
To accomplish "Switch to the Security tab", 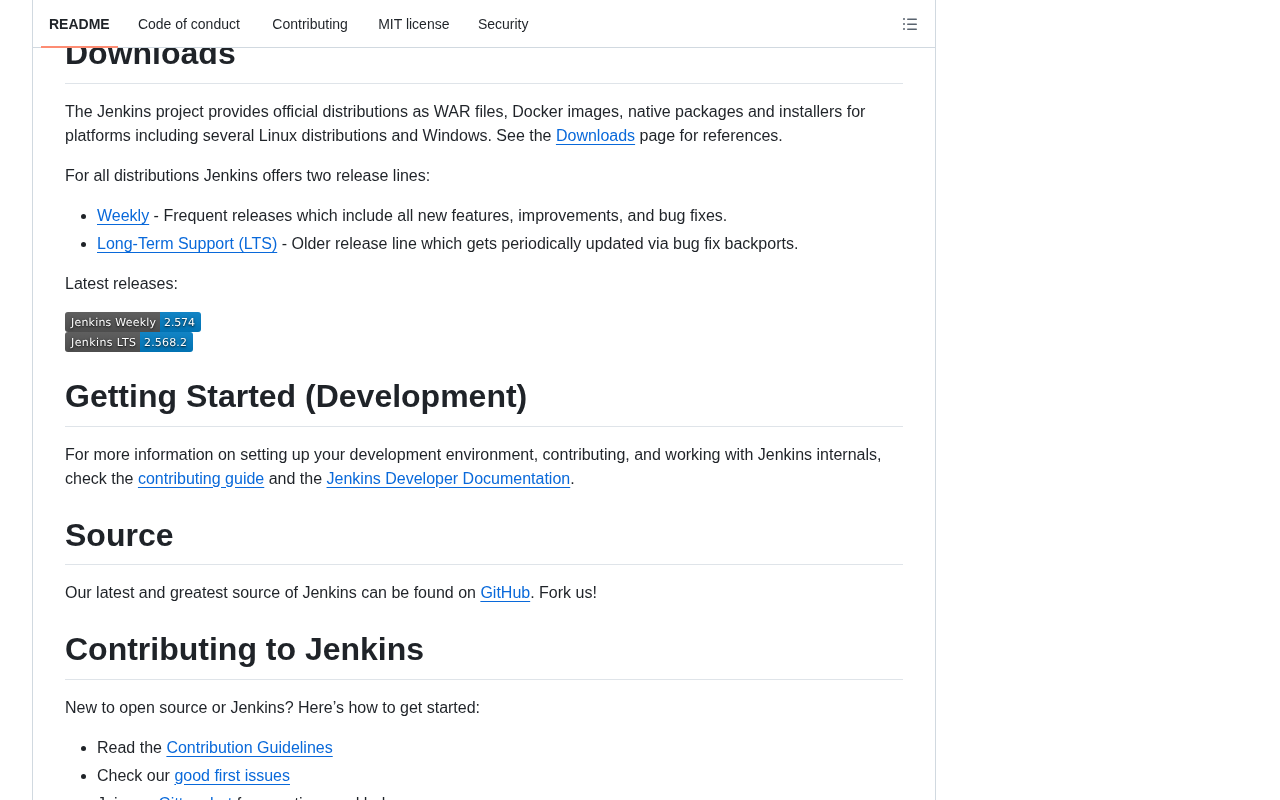I will 503,24.
